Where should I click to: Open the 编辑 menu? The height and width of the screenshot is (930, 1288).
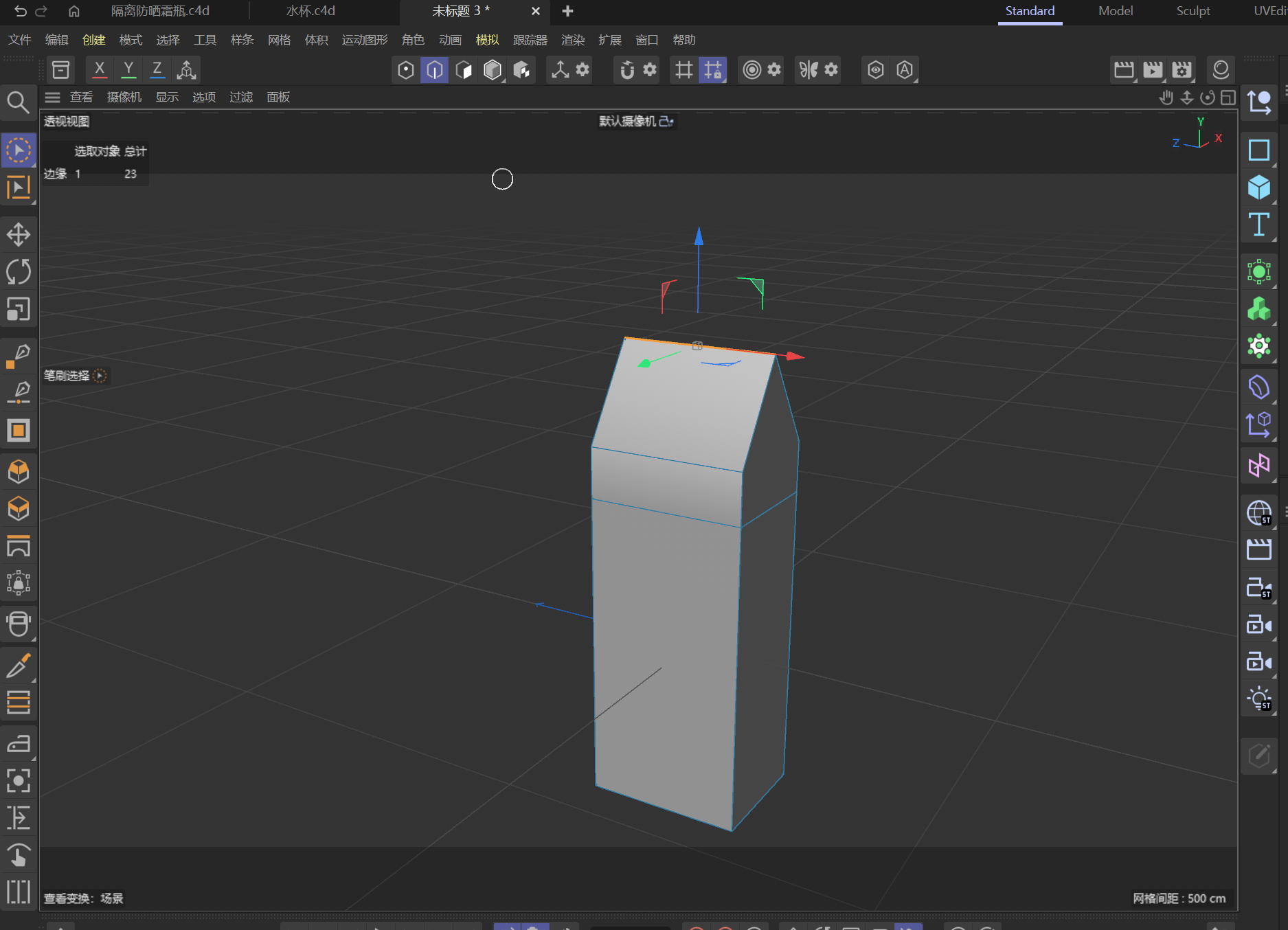click(57, 40)
